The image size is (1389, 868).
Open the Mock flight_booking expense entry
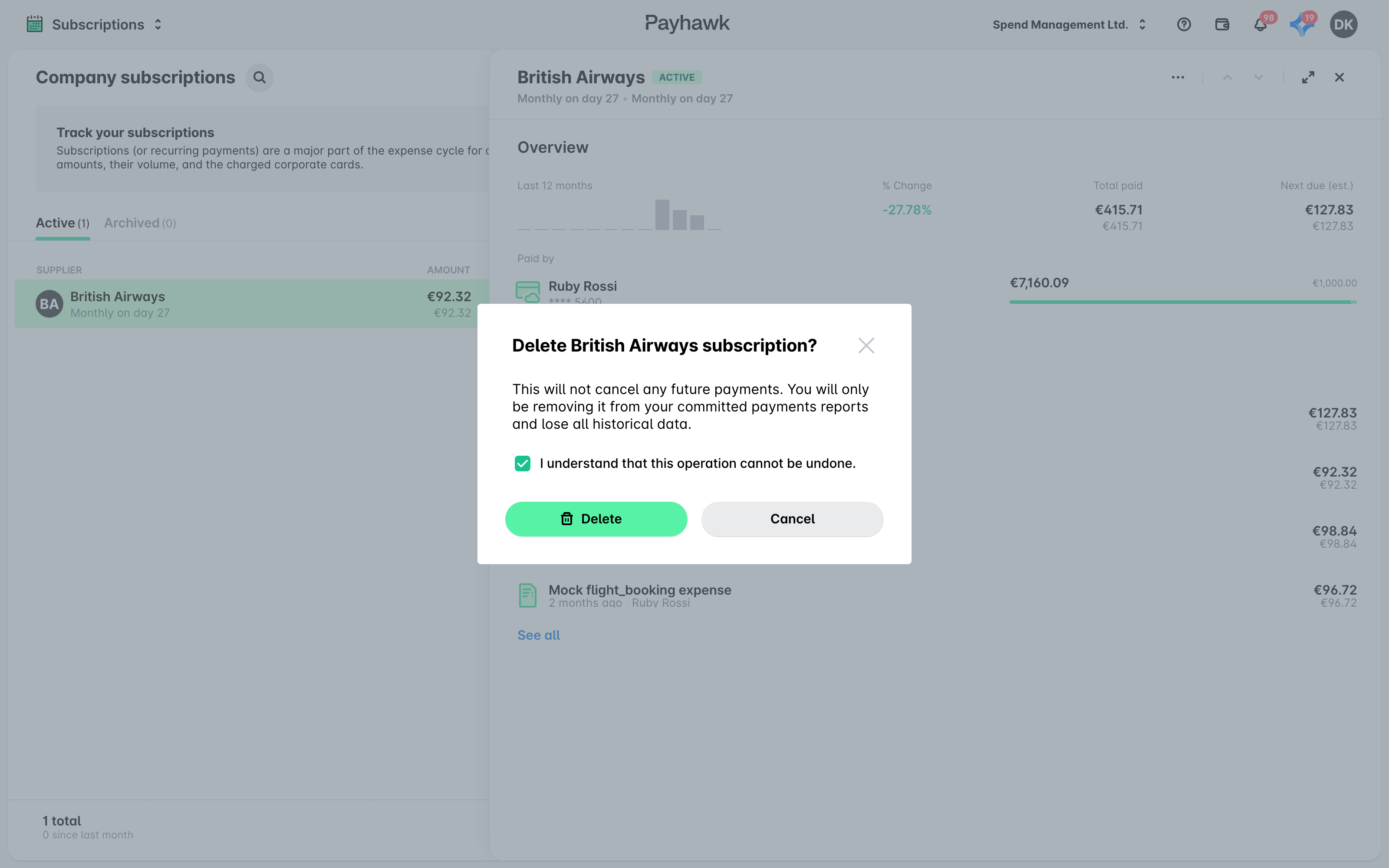[x=937, y=596]
